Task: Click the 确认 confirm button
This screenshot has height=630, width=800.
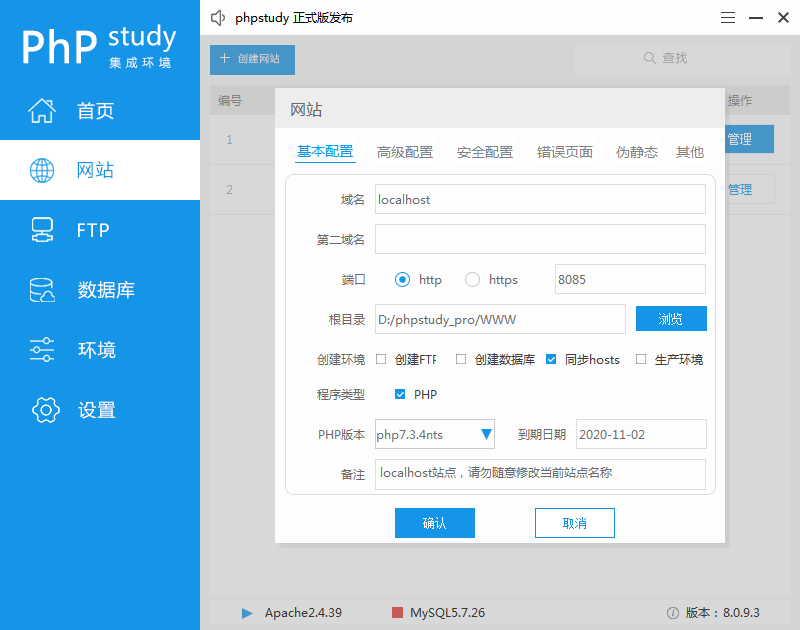Action: tap(435, 523)
